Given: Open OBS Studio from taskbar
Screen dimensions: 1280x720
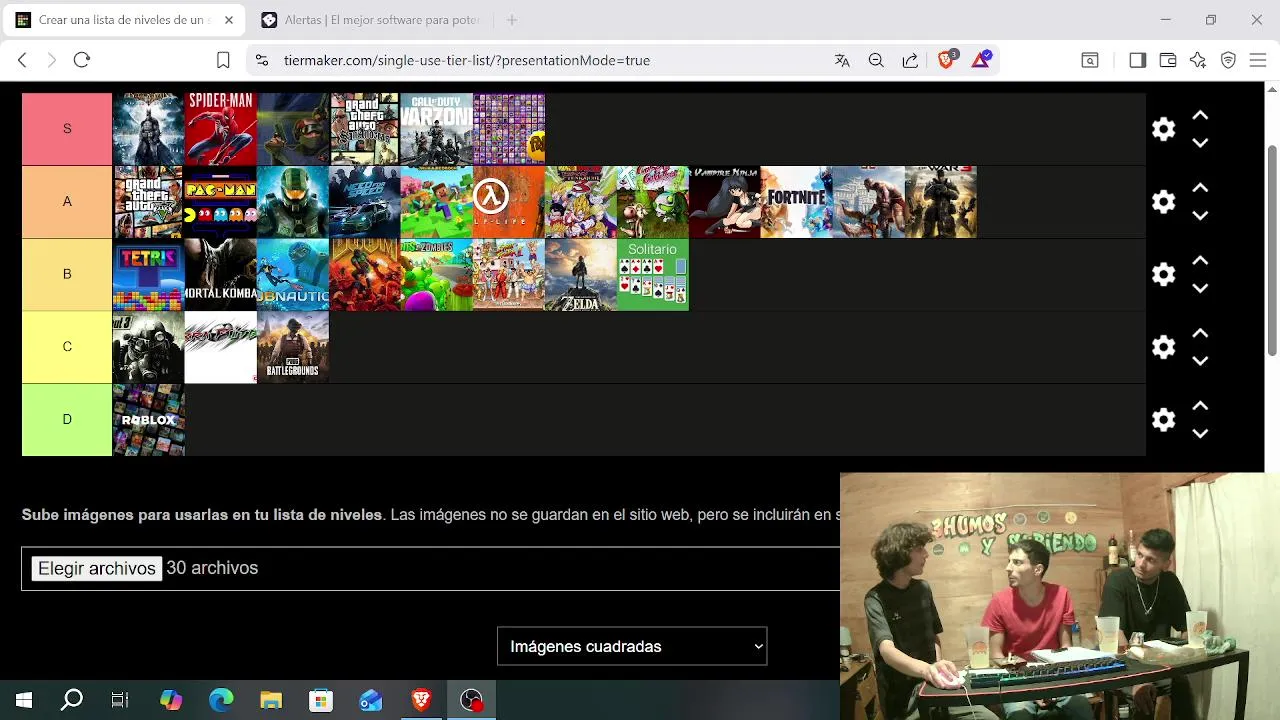Looking at the screenshot, I should (x=471, y=700).
